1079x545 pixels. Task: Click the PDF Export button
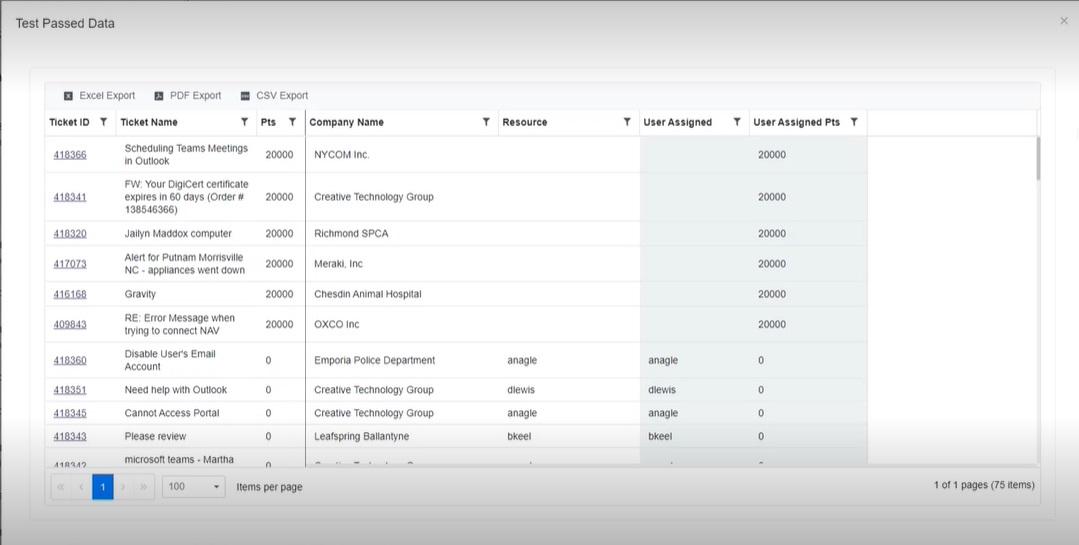[x=188, y=96]
